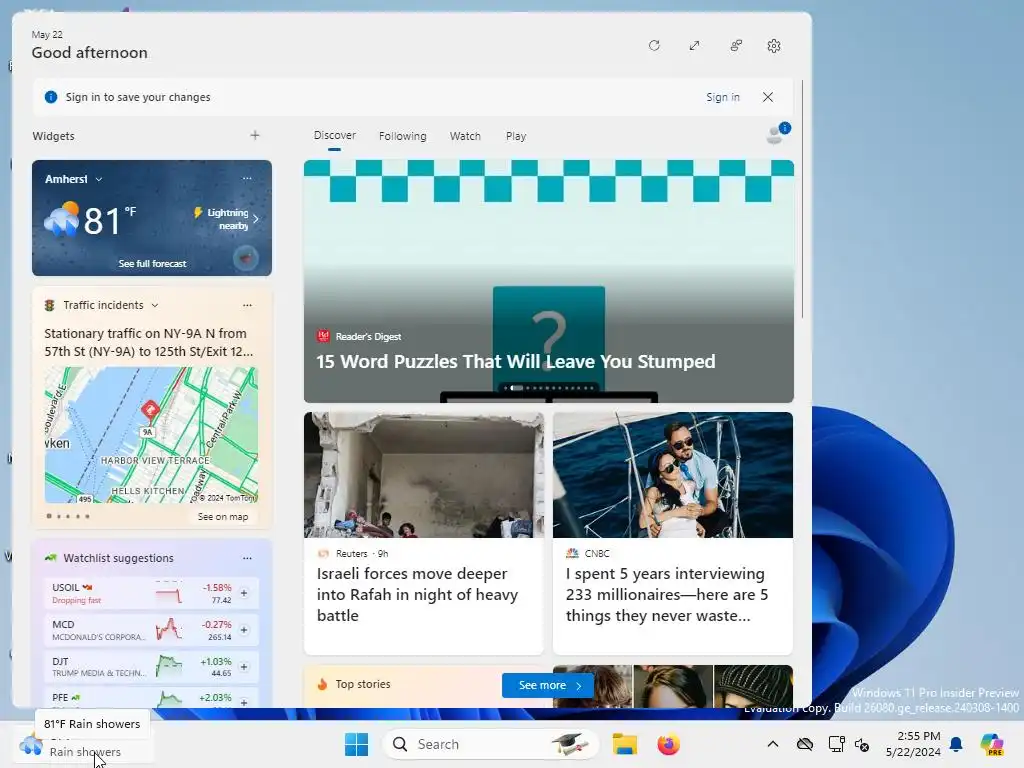Viewport: 1024px width, 768px height.
Task: Open Copilot preview icon
Action: (991, 744)
